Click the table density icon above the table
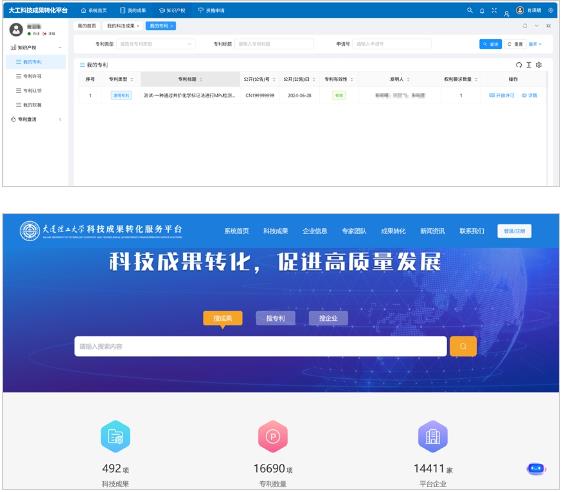The height and width of the screenshot is (492, 562). pyautogui.click(x=529, y=65)
